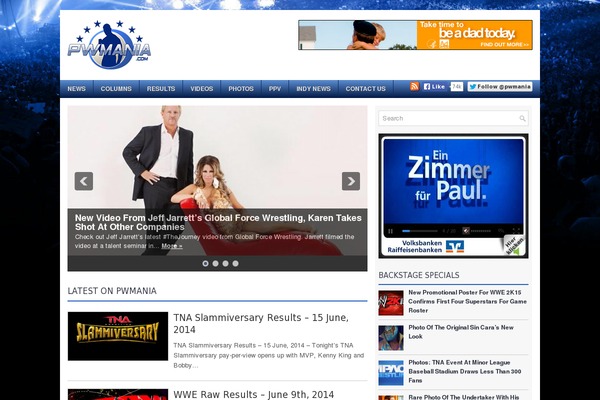Open the INDY NEWS menu
600x400 pixels.
313,89
